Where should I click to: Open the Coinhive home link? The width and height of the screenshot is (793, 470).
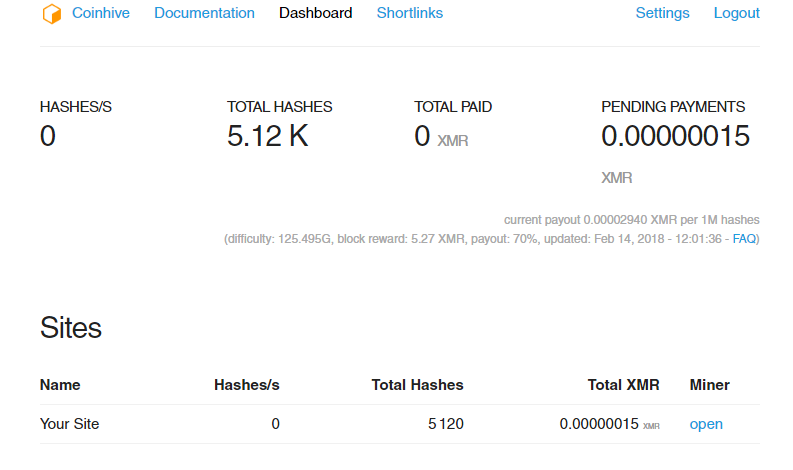[x=101, y=13]
